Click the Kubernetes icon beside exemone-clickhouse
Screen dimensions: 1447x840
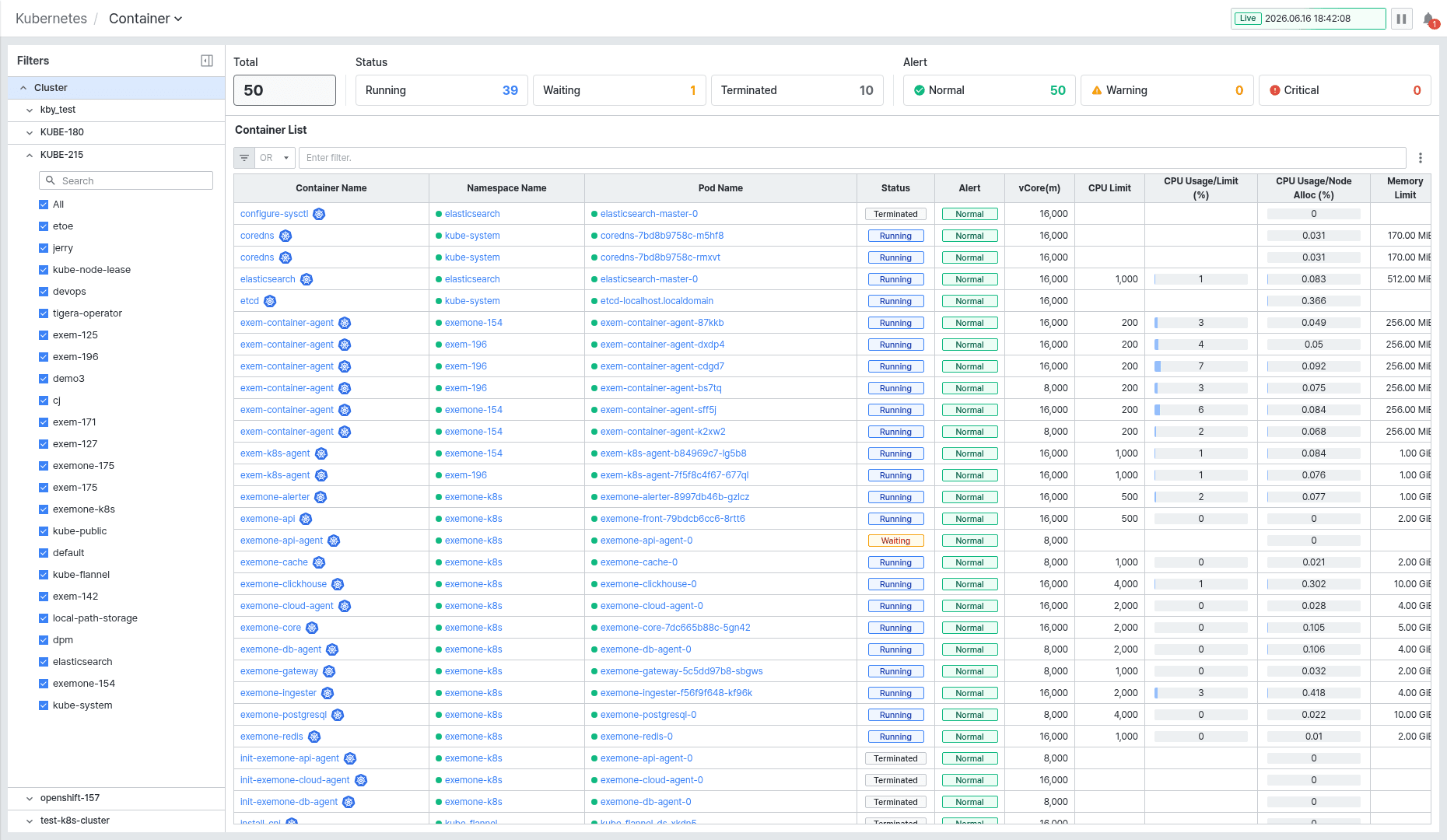pos(338,584)
